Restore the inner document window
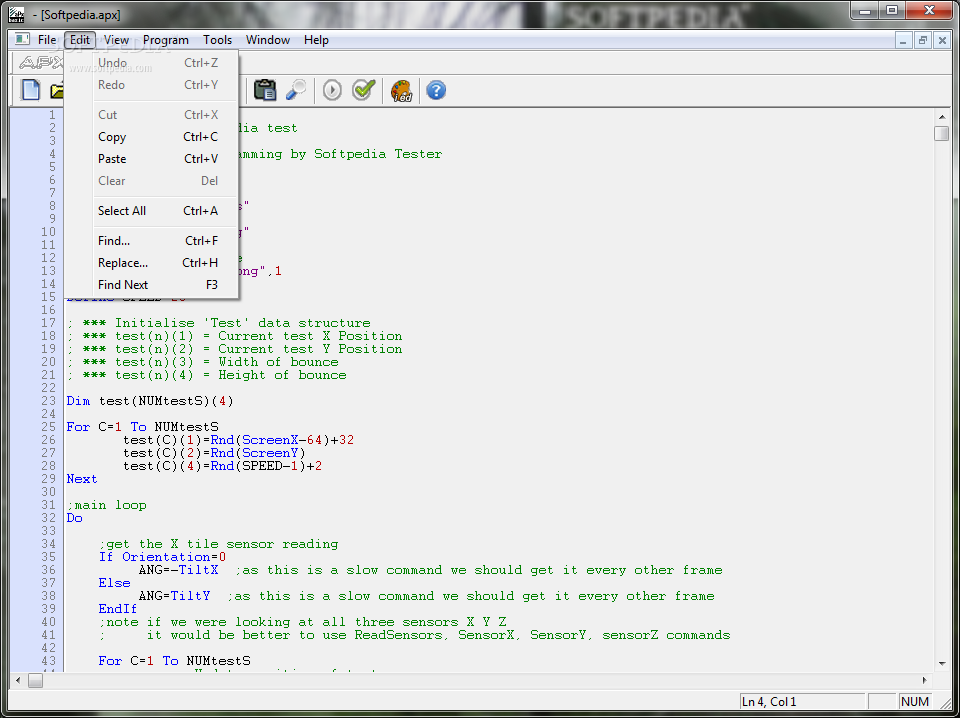960x718 pixels. coord(923,40)
